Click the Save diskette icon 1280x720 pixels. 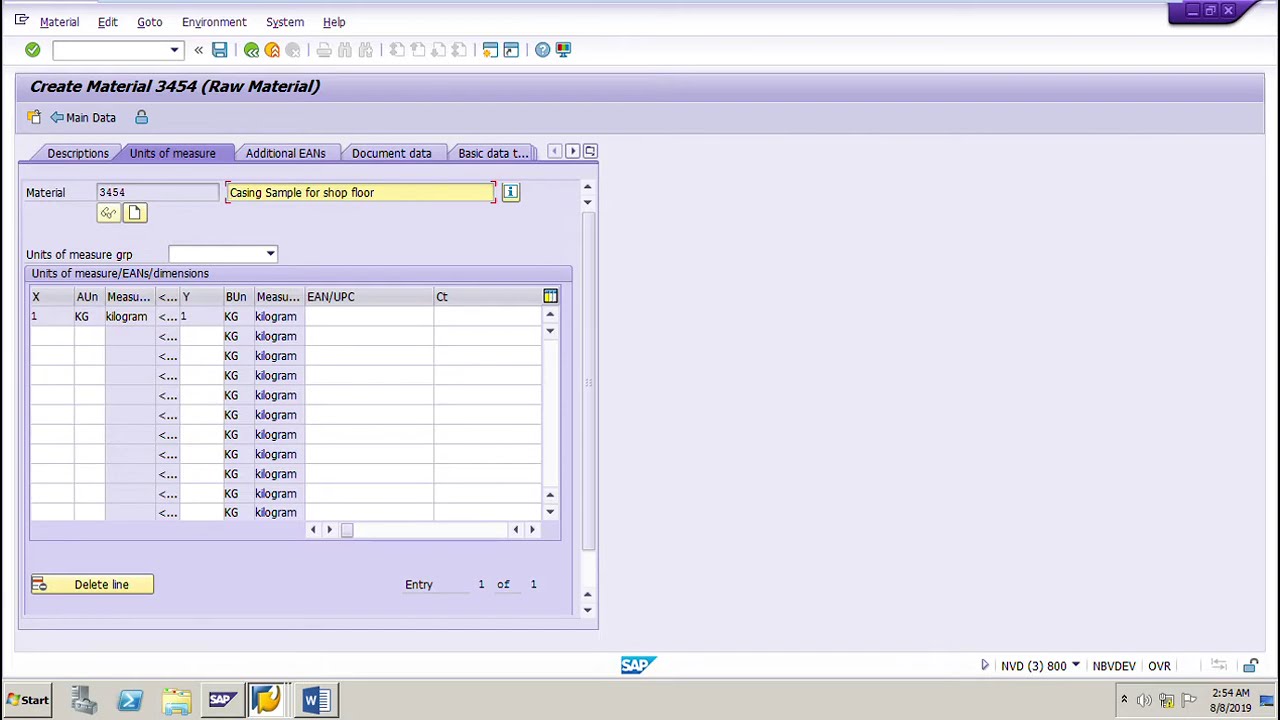[219, 50]
